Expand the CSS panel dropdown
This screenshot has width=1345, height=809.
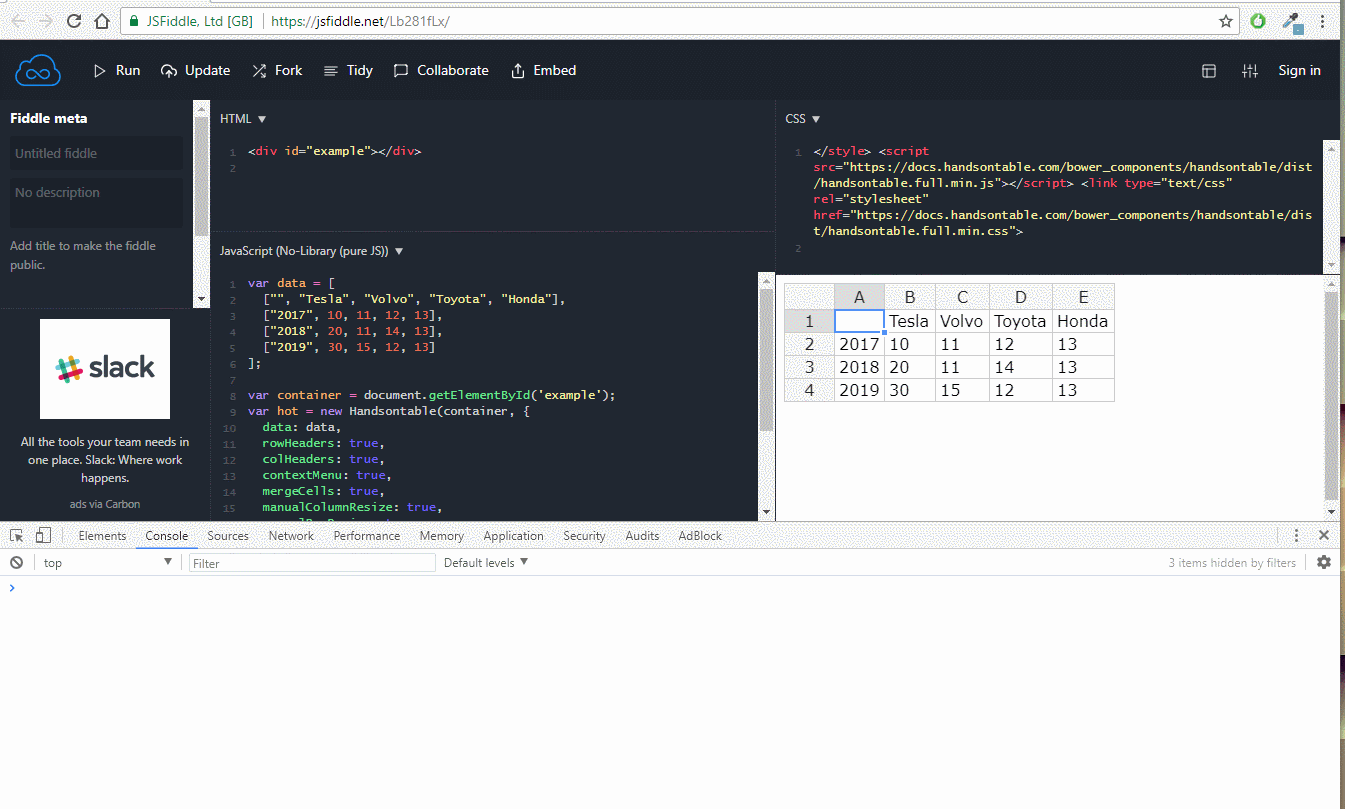[801, 118]
